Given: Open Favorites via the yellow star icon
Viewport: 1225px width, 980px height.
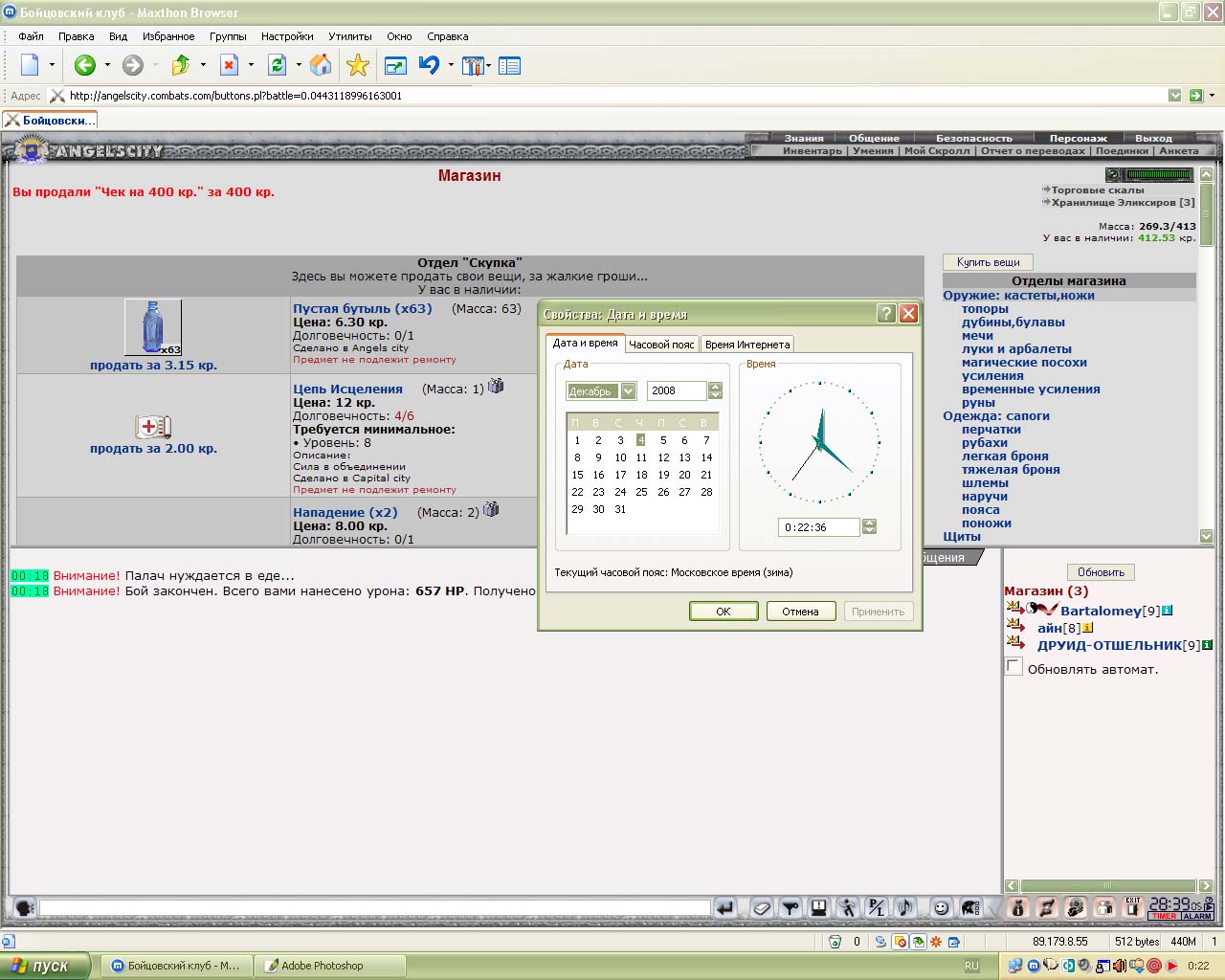Looking at the screenshot, I should click(x=357, y=65).
